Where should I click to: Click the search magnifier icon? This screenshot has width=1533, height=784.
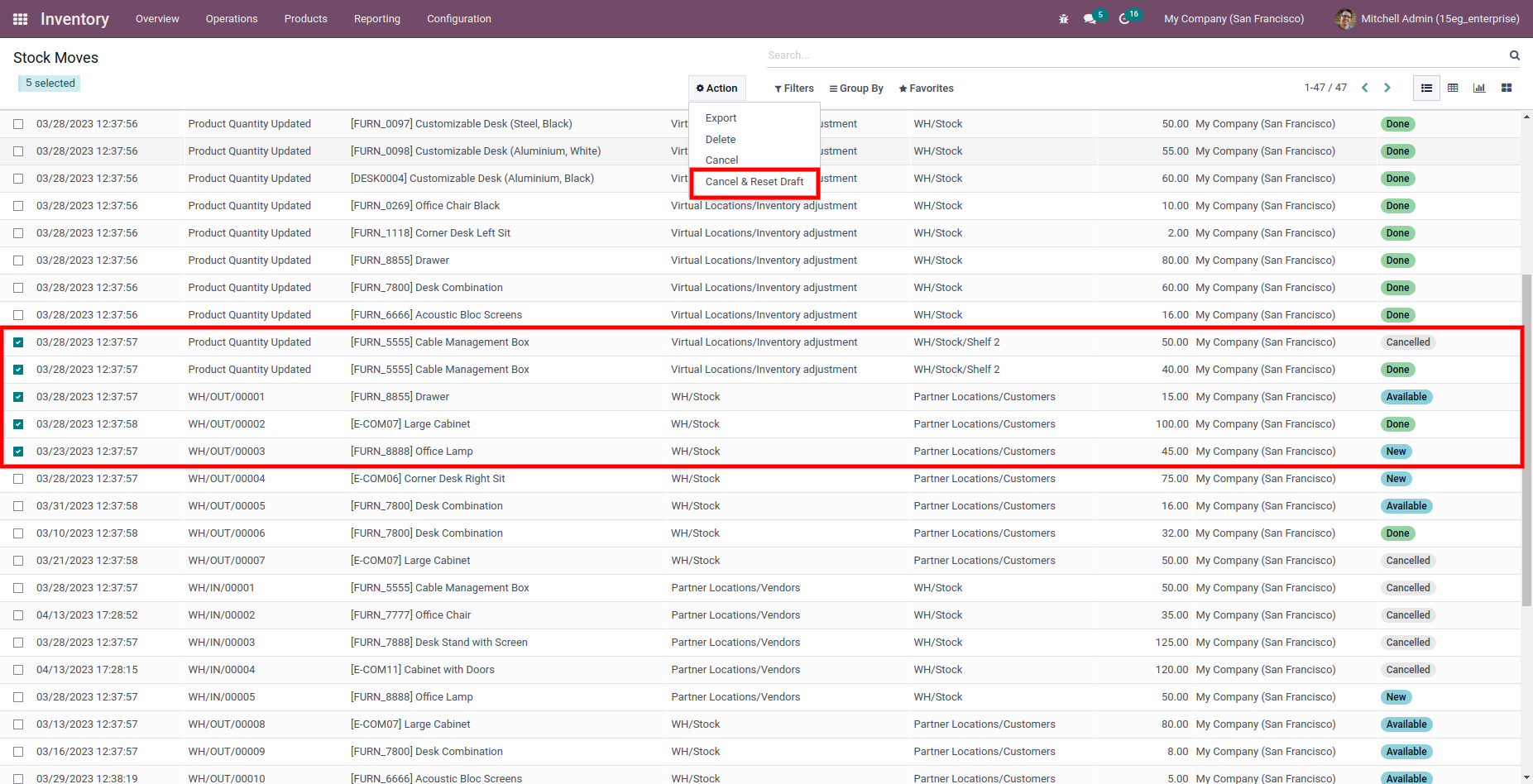(x=1514, y=55)
